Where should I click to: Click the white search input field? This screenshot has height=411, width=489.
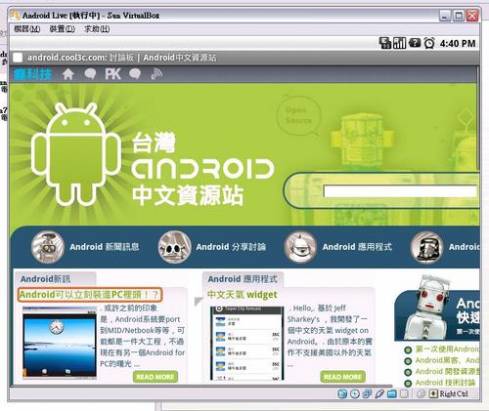(401, 191)
